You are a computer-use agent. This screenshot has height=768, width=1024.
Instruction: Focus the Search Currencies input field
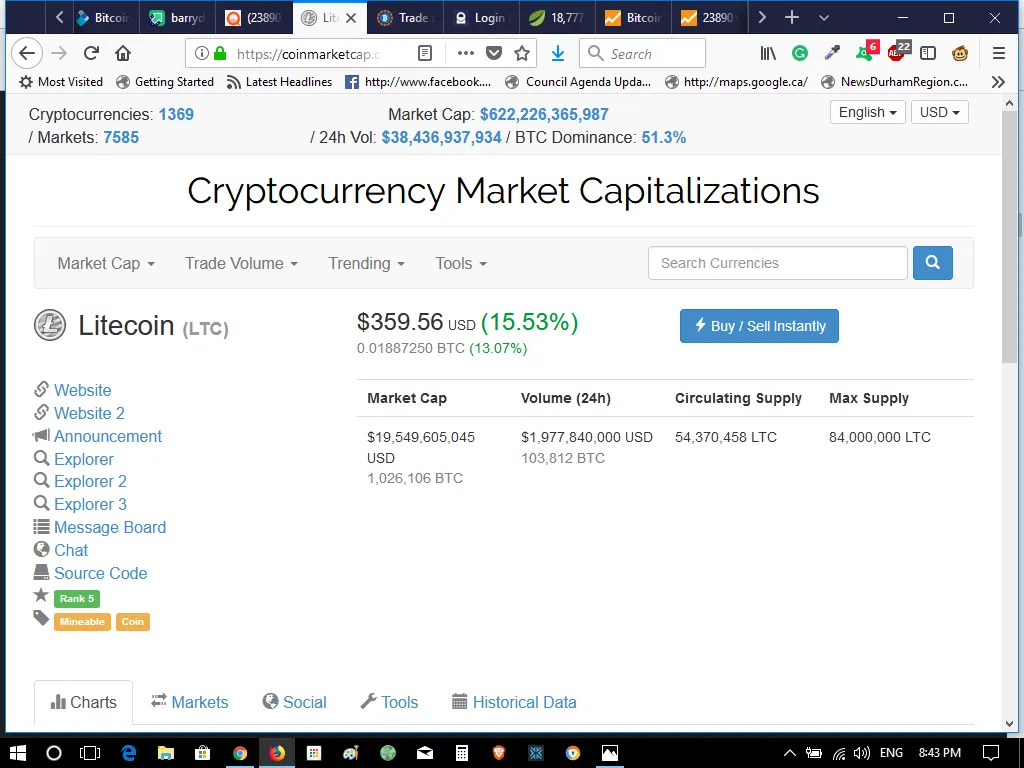[777, 263]
